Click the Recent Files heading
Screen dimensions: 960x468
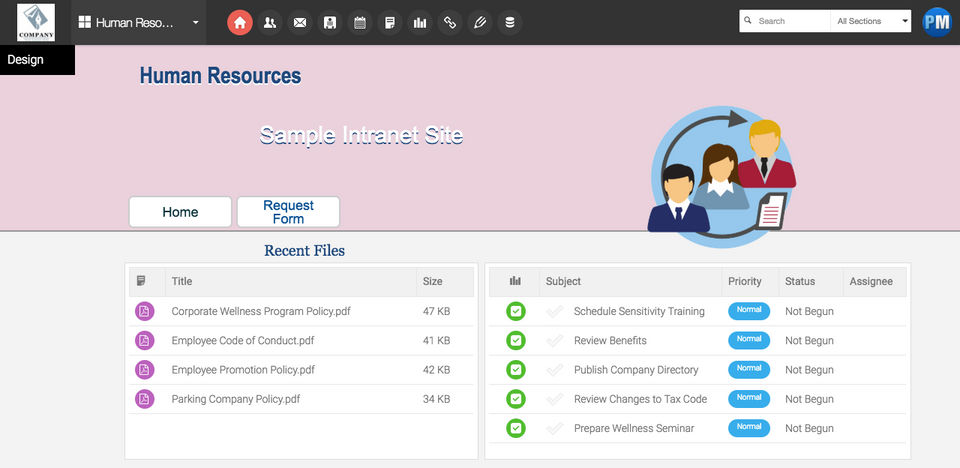click(304, 251)
